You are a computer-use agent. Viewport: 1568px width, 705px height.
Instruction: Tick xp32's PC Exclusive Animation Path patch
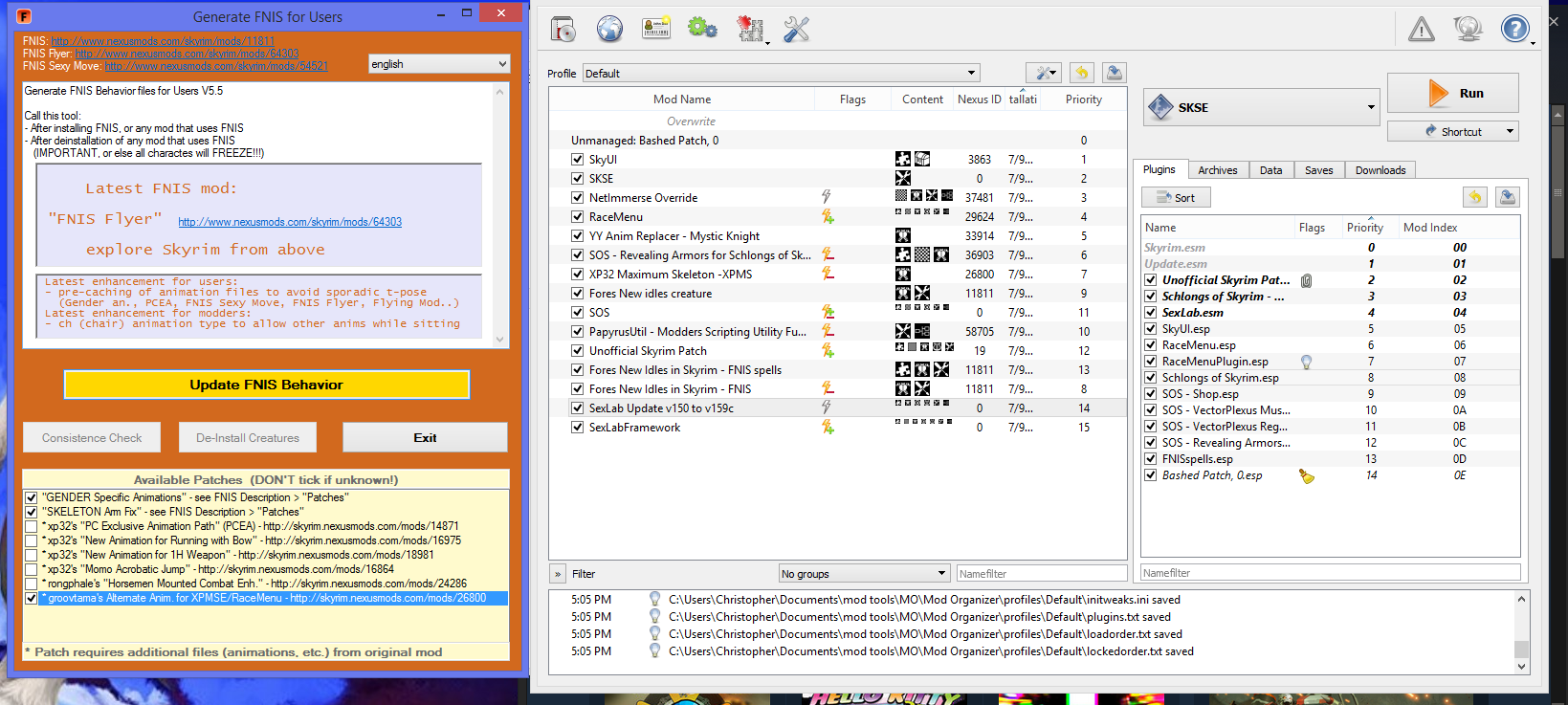32,526
